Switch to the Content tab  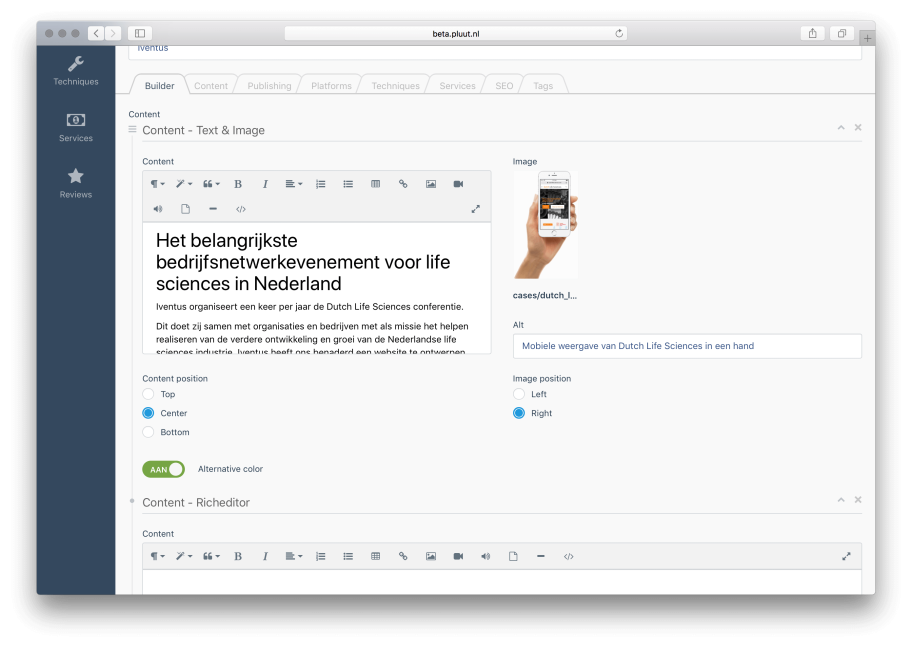(211, 86)
